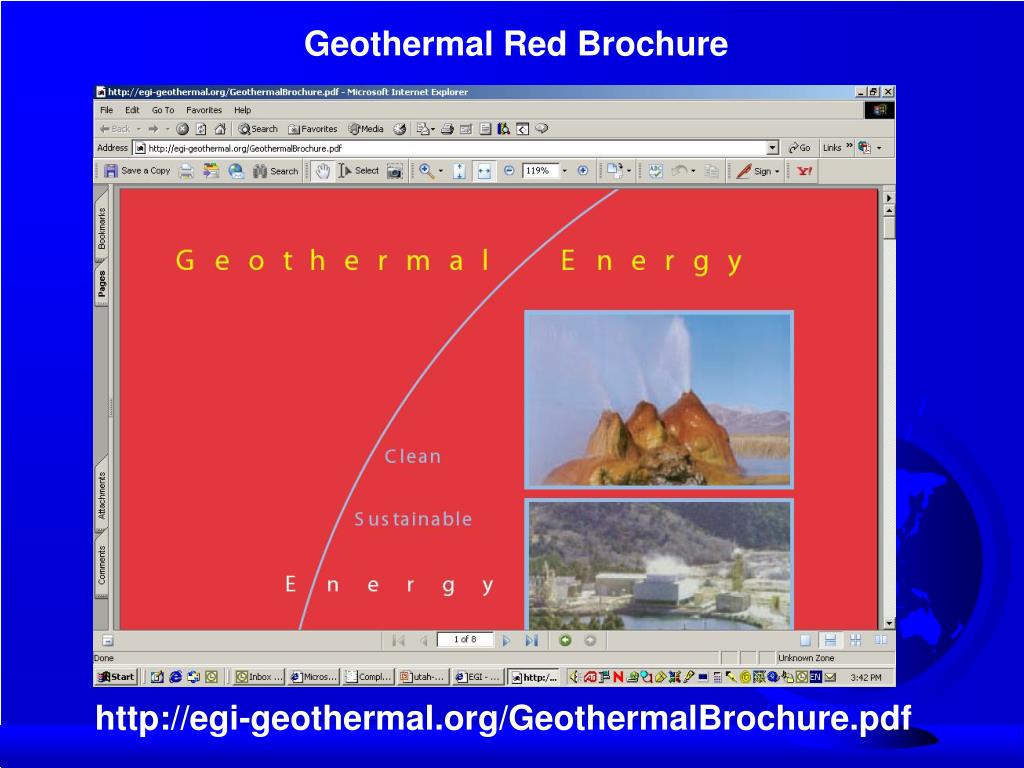
Task: Open the Edit menu
Action: pyautogui.click(x=133, y=110)
